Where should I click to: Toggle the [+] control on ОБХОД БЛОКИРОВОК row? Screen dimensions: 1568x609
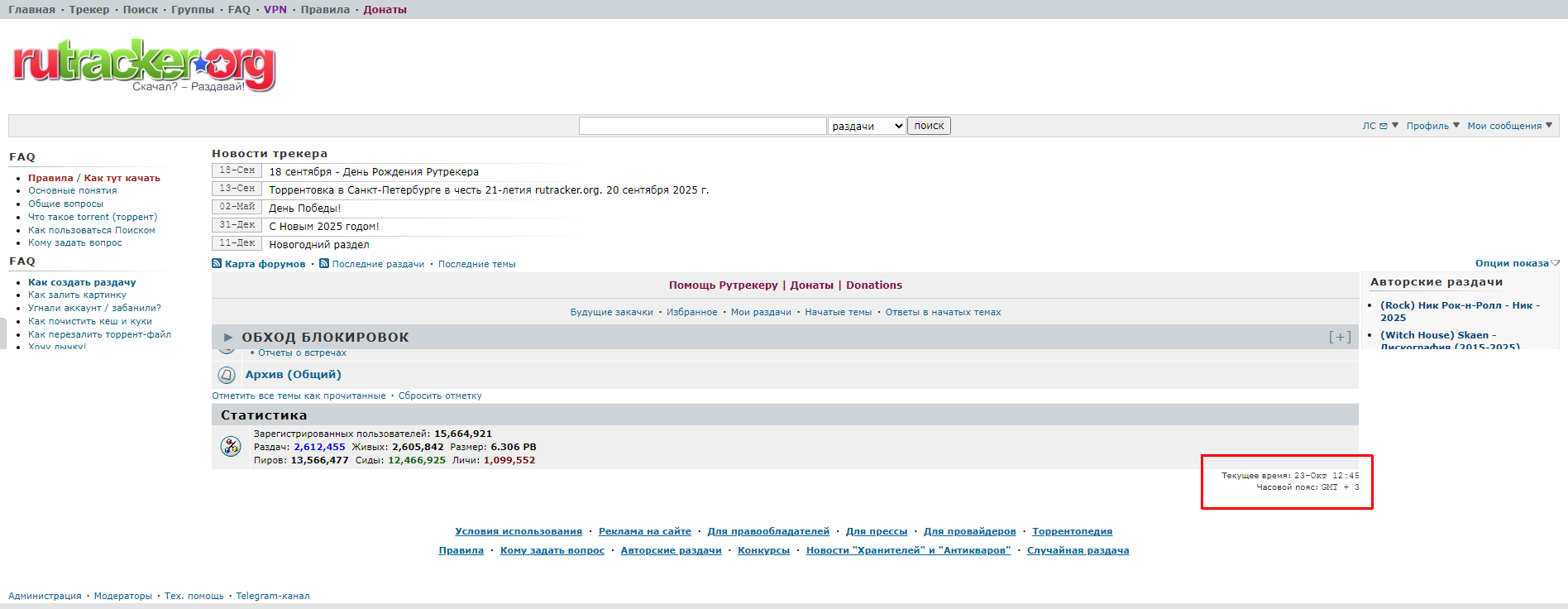pyautogui.click(x=1340, y=337)
